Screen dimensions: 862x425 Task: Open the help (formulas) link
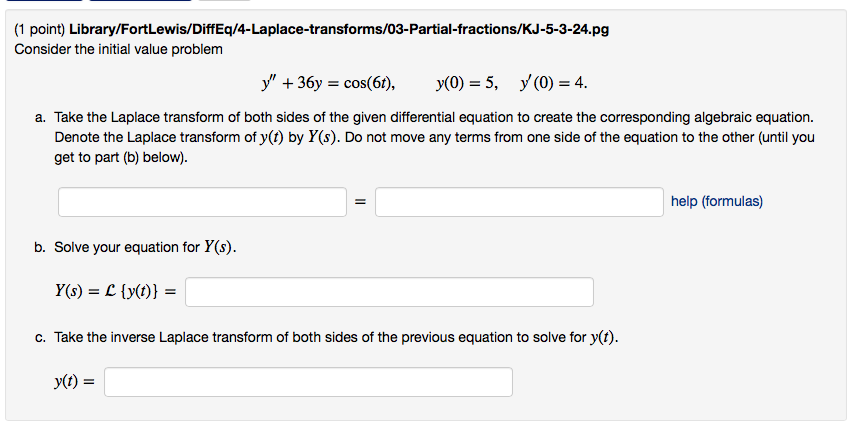(716, 202)
